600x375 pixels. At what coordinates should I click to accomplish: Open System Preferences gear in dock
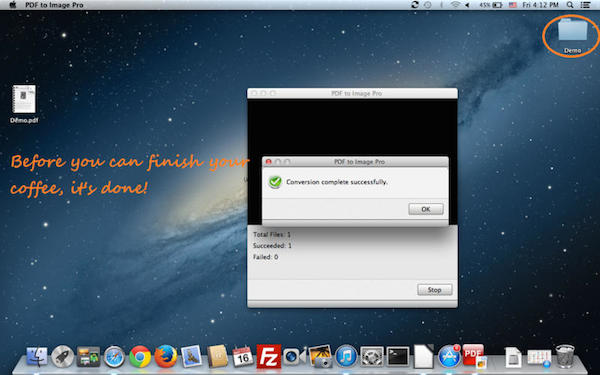tap(372, 357)
